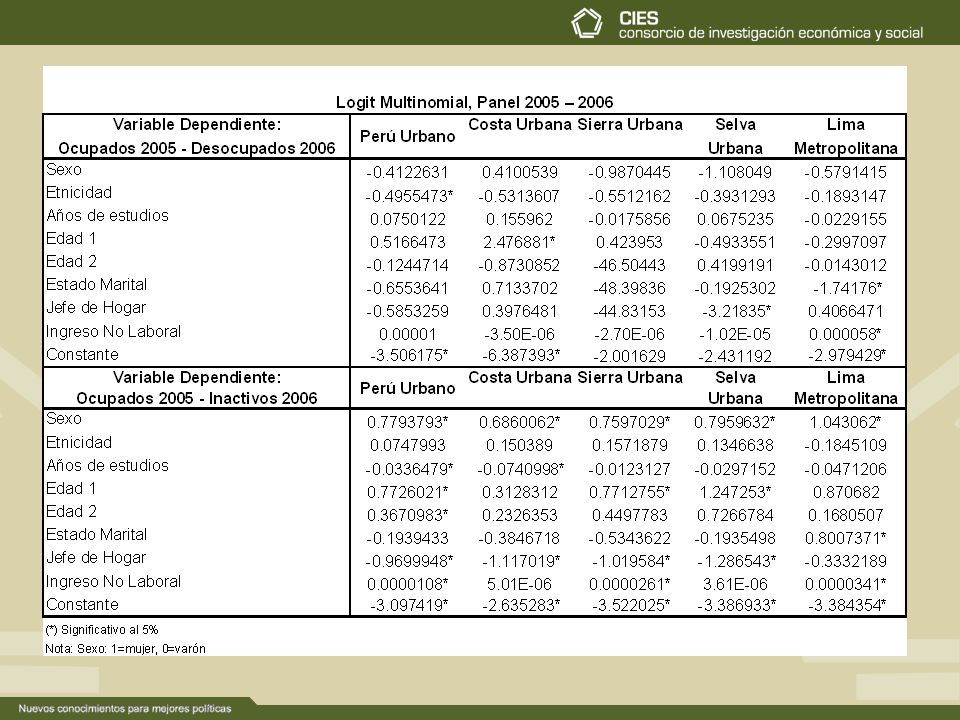Click the constant -6.387393*
Screen dimensions: 960x720
(x=521, y=356)
